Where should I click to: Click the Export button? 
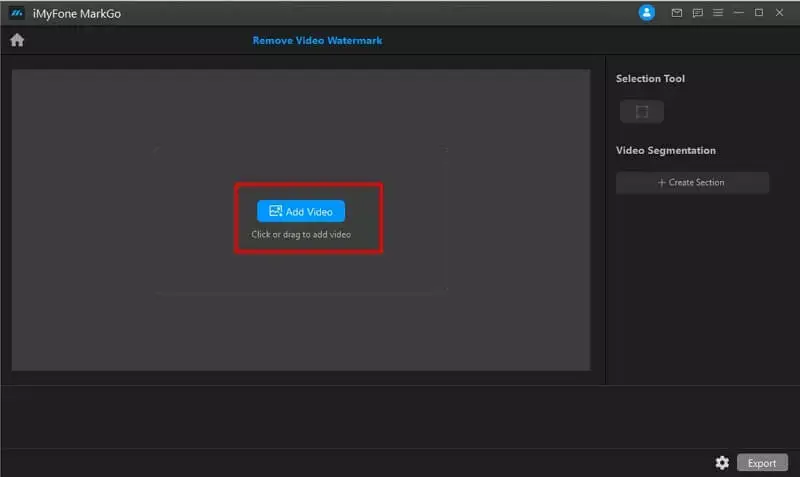click(762, 463)
